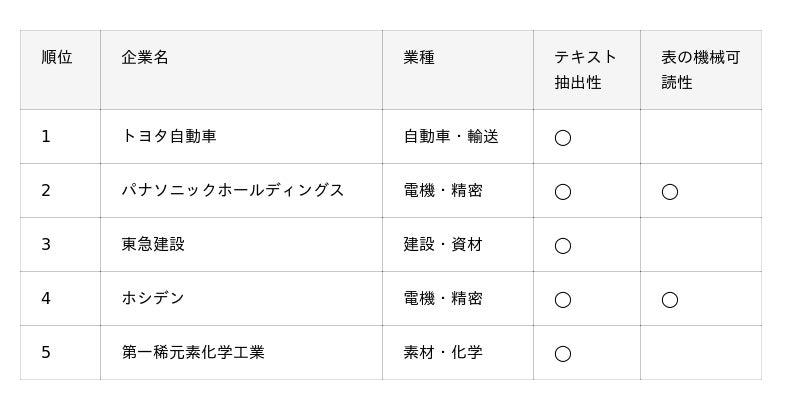Click ホシデン's 表の機械可読性 circle mark
The width and height of the screenshot is (800, 410).
click(x=670, y=299)
